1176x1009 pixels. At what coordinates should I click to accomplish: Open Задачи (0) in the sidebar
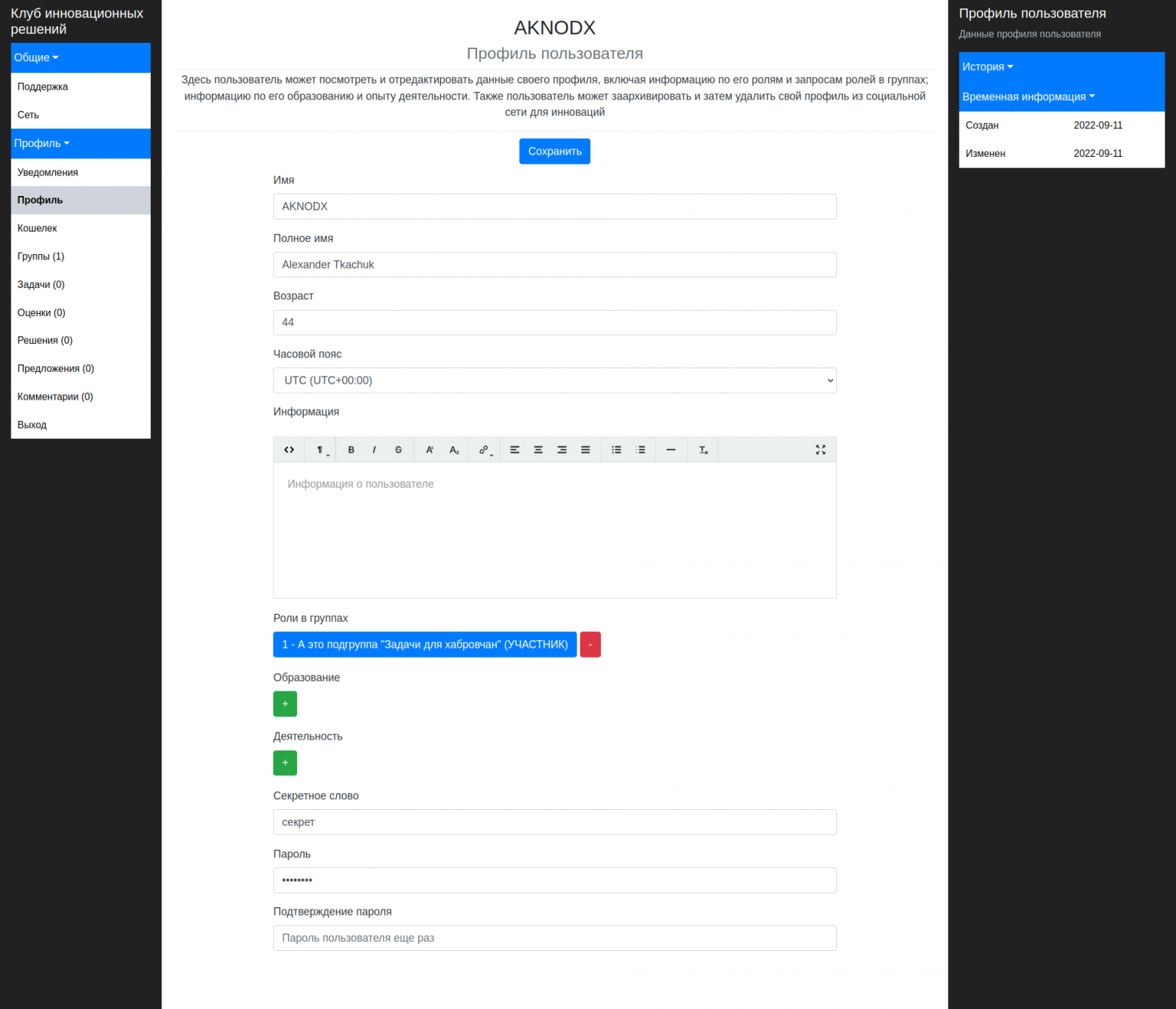81,284
